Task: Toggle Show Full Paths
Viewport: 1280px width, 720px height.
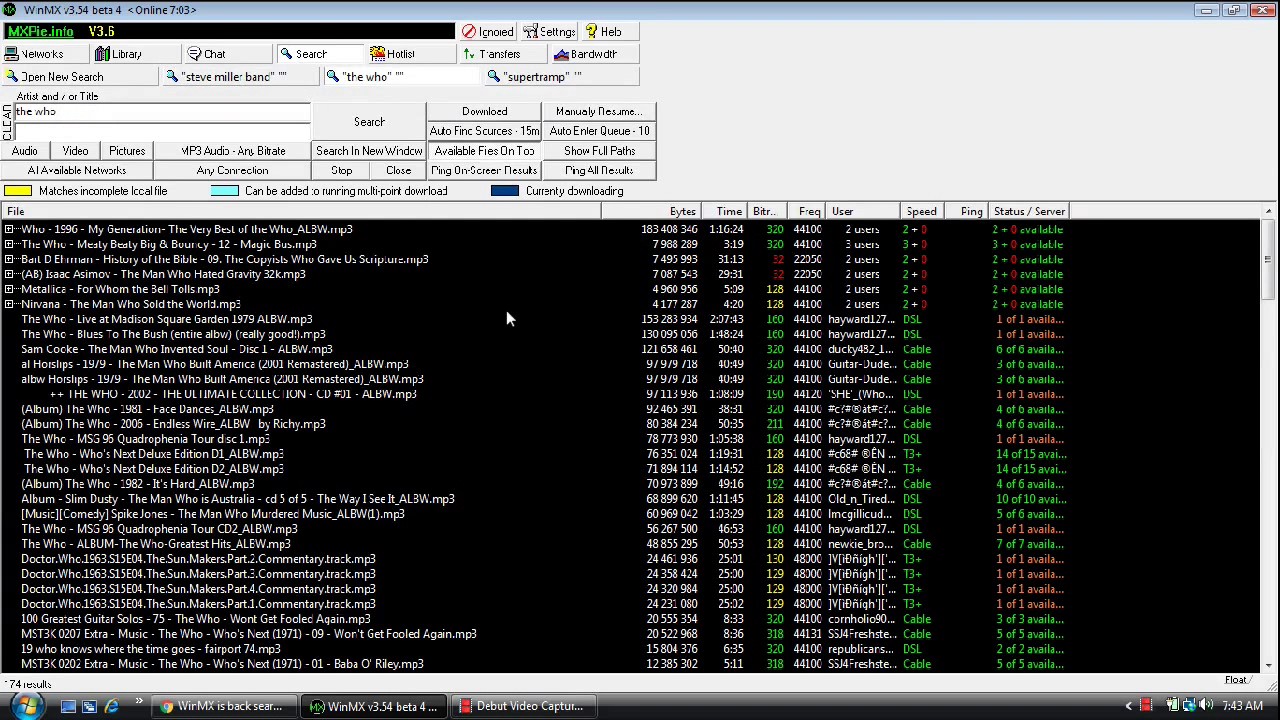Action: tap(599, 151)
